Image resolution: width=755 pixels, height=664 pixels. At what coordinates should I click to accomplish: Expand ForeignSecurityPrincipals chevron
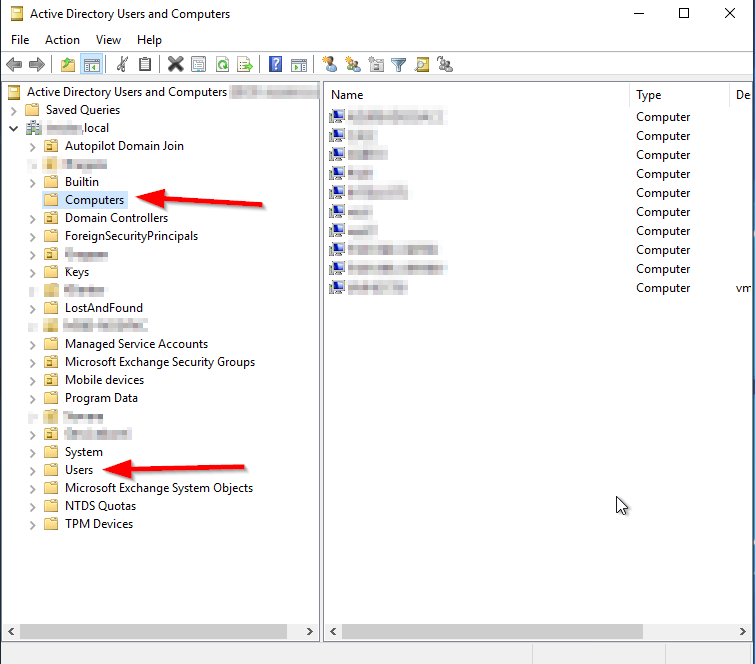coord(32,236)
